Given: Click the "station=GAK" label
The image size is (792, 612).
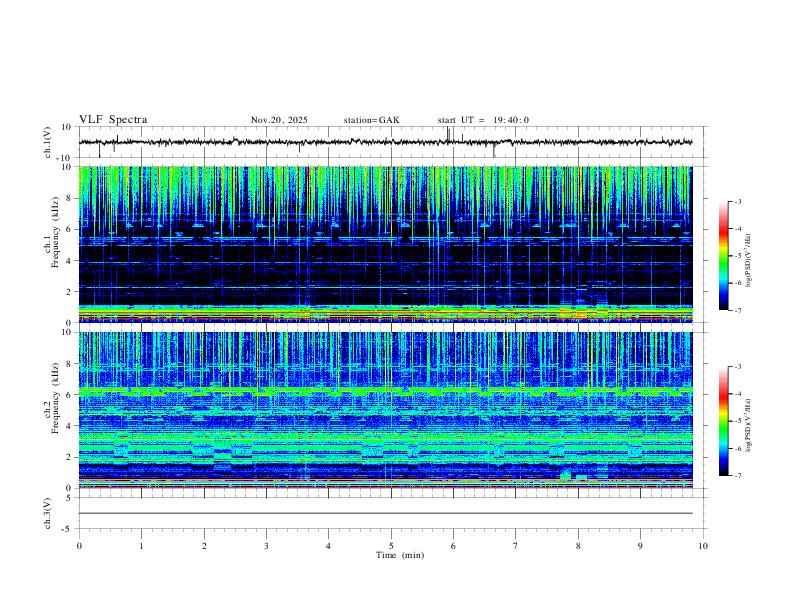Looking at the screenshot, I should point(371,120).
